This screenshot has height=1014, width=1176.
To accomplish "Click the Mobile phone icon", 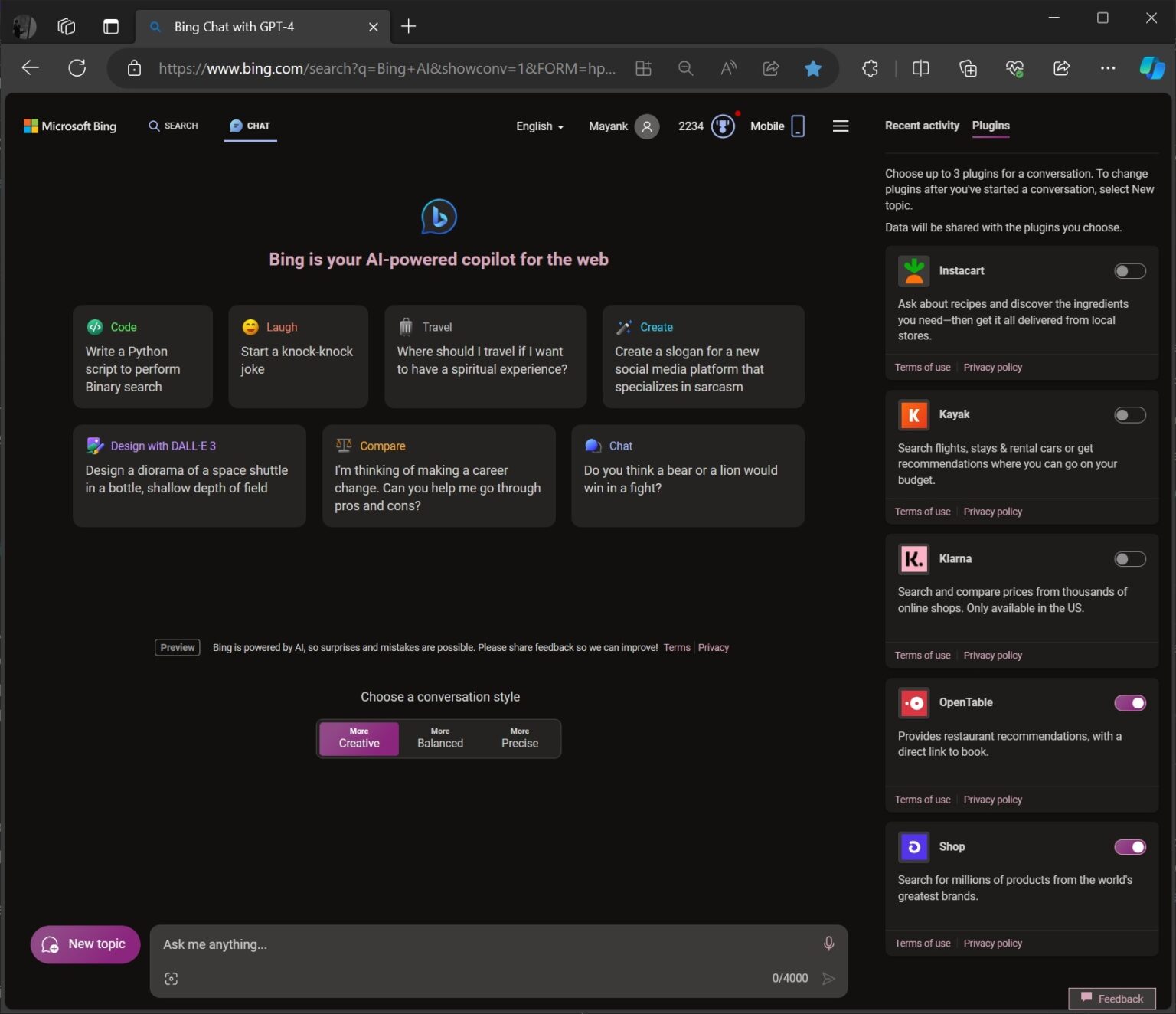I will pyautogui.click(x=797, y=126).
